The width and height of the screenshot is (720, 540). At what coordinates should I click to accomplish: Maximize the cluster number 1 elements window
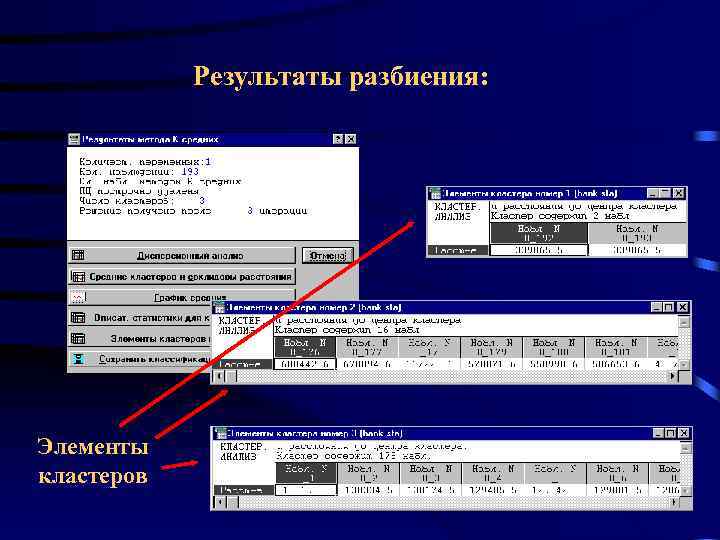tap(664, 193)
